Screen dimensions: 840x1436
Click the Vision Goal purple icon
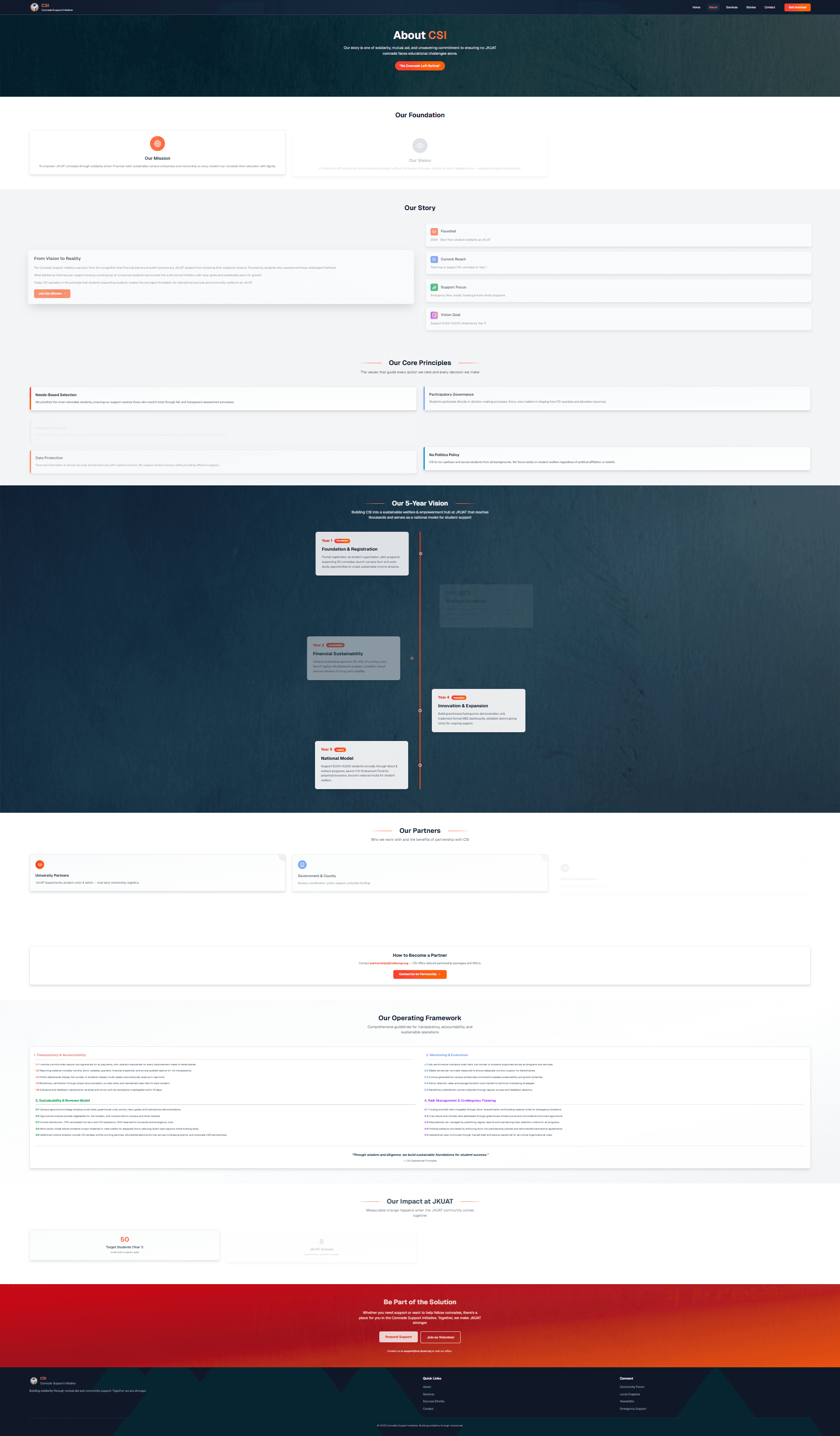point(434,315)
